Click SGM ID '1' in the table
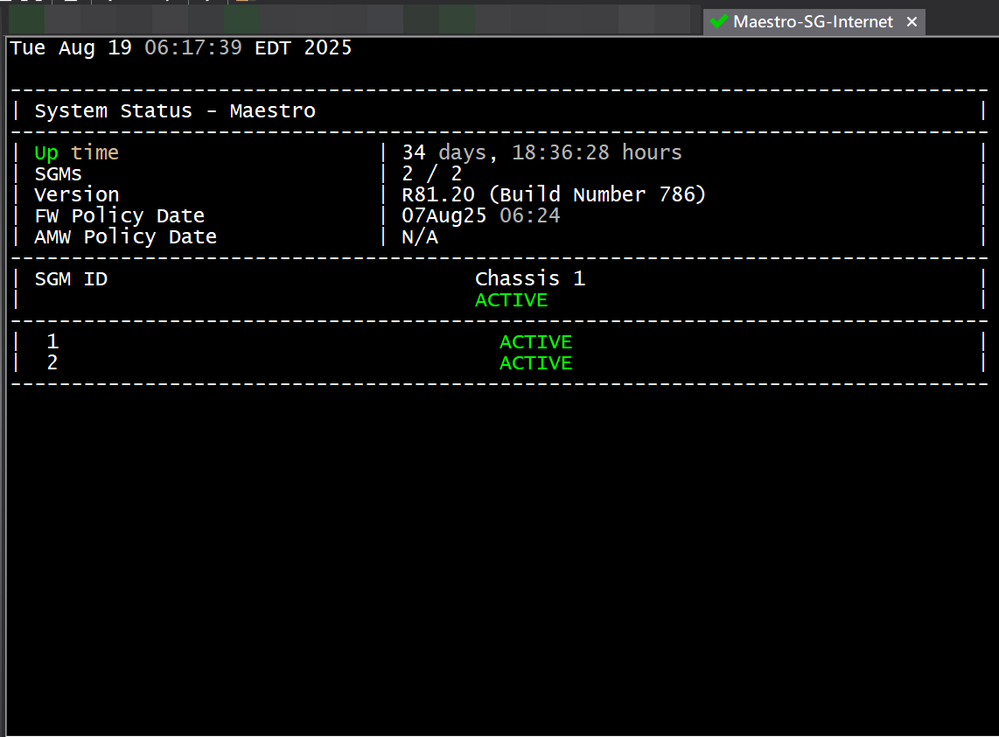 coord(52,342)
